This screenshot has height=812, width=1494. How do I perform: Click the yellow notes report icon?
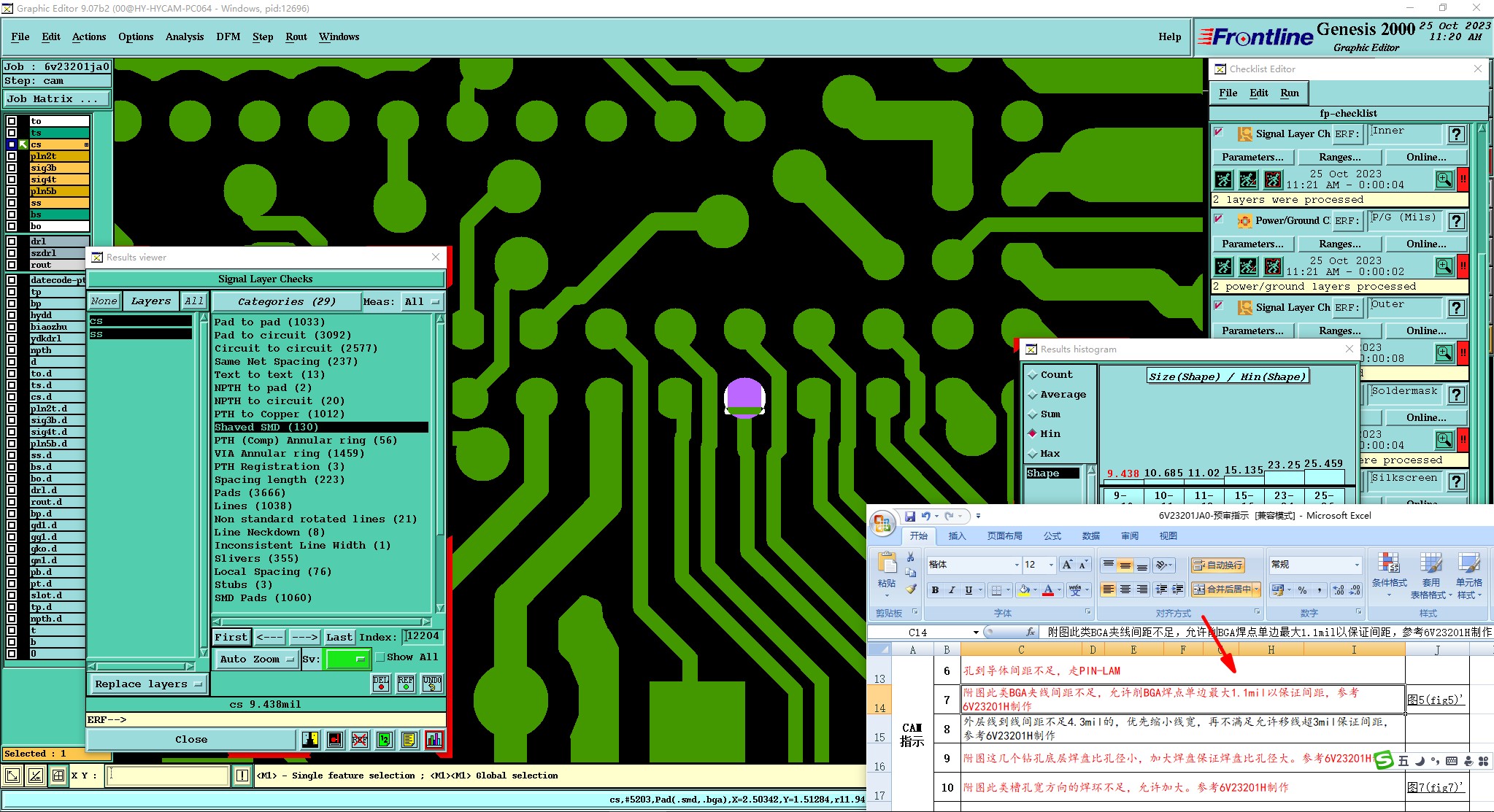click(x=409, y=740)
